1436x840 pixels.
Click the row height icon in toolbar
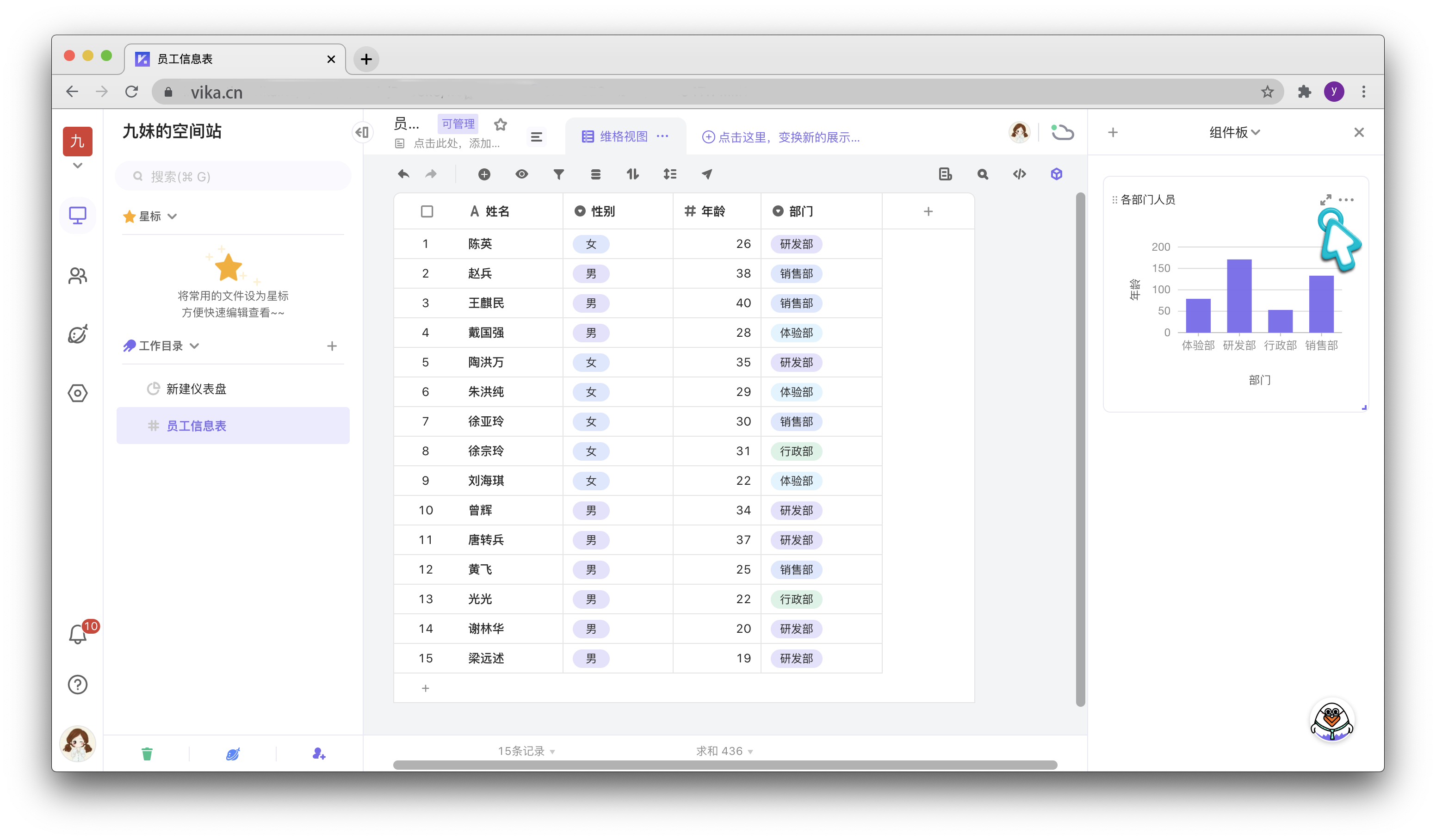pyautogui.click(x=669, y=174)
